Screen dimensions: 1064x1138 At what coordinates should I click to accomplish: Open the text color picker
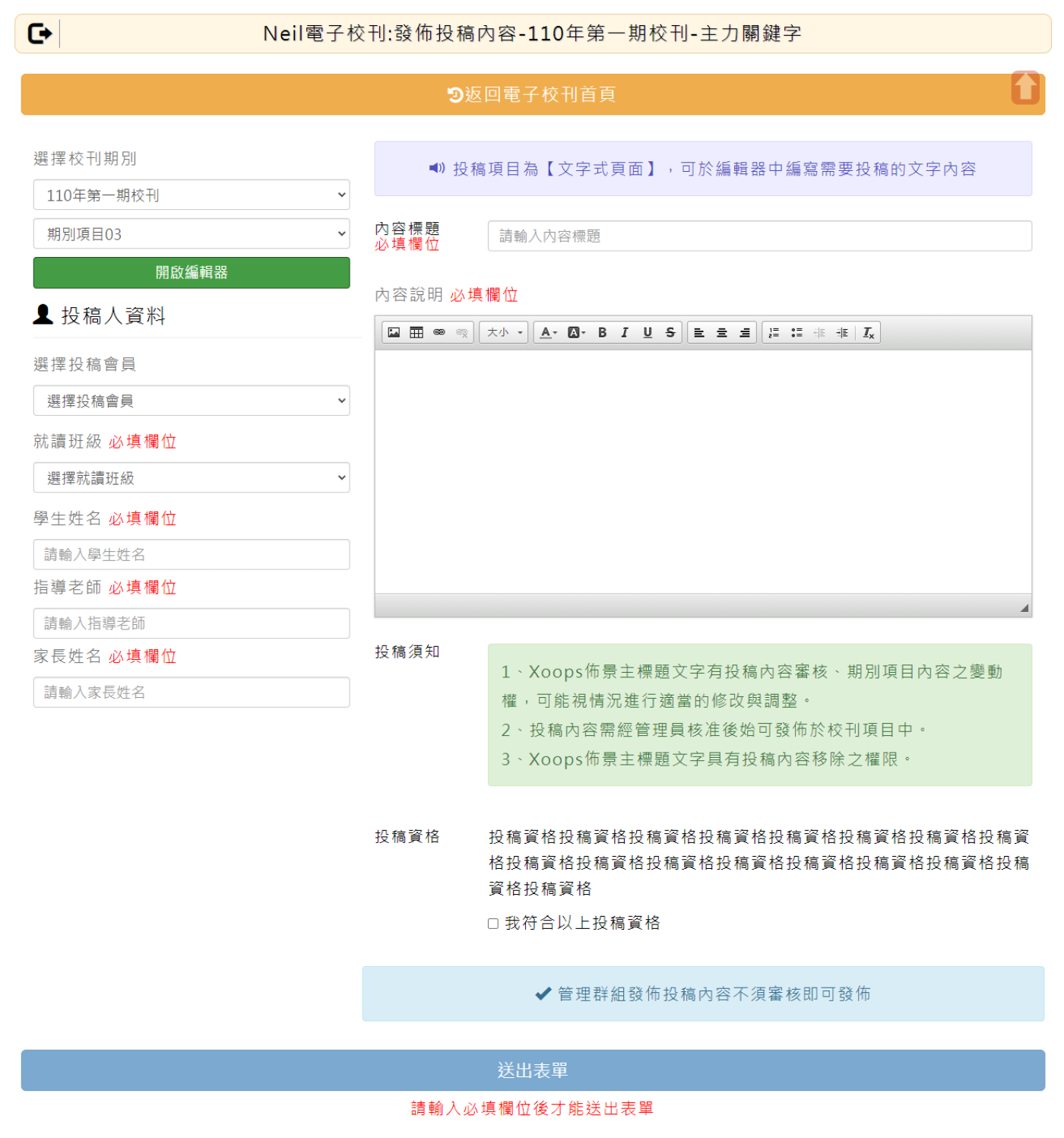[548, 332]
